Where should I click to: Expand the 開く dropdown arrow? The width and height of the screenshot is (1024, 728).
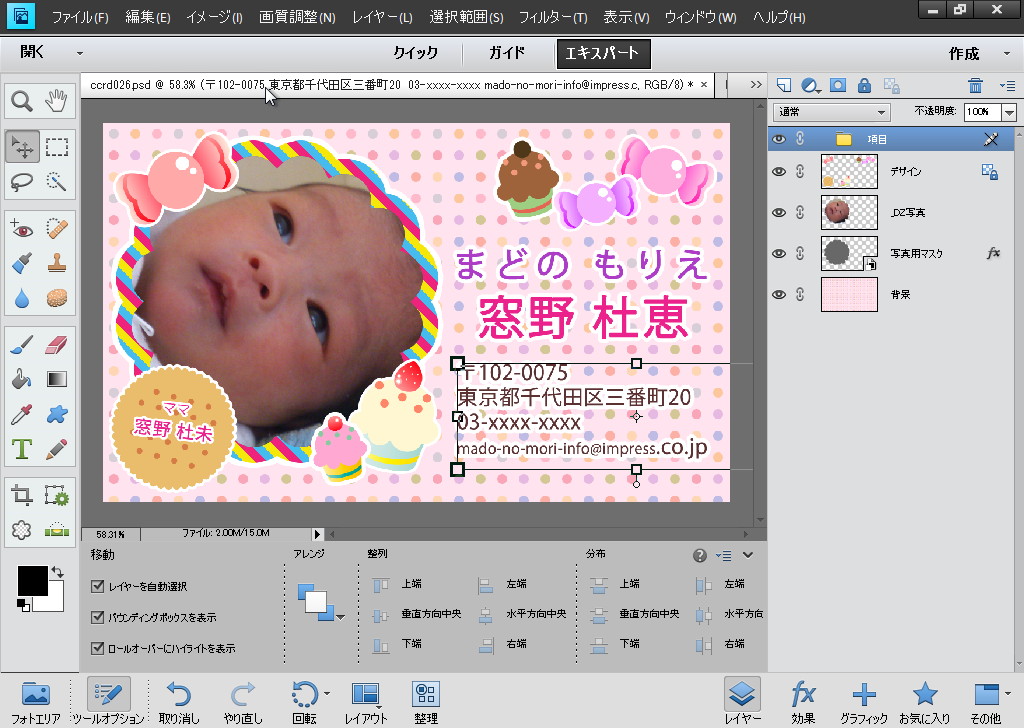(80, 53)
